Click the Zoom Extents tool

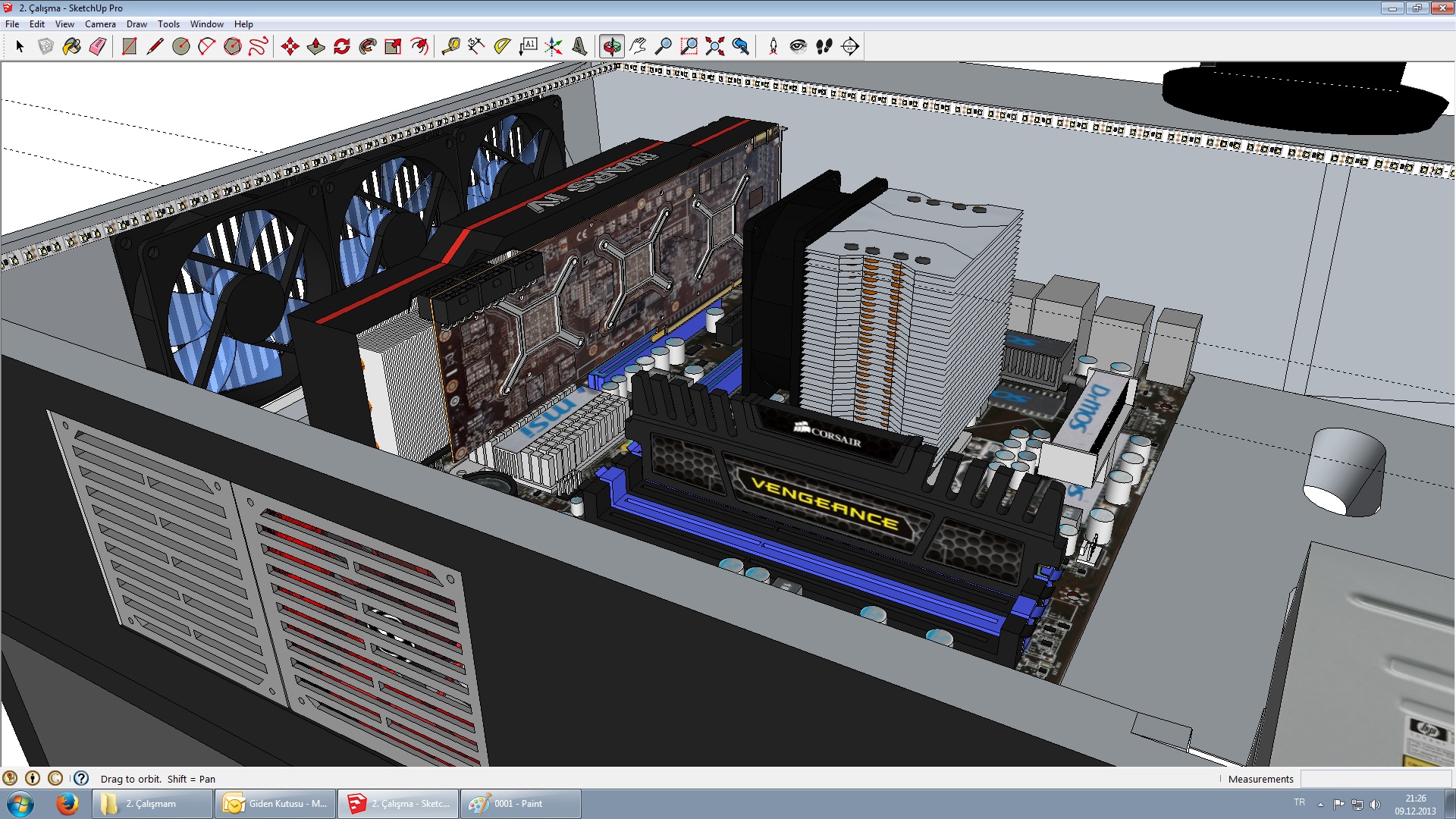click(x=715, y=46)
